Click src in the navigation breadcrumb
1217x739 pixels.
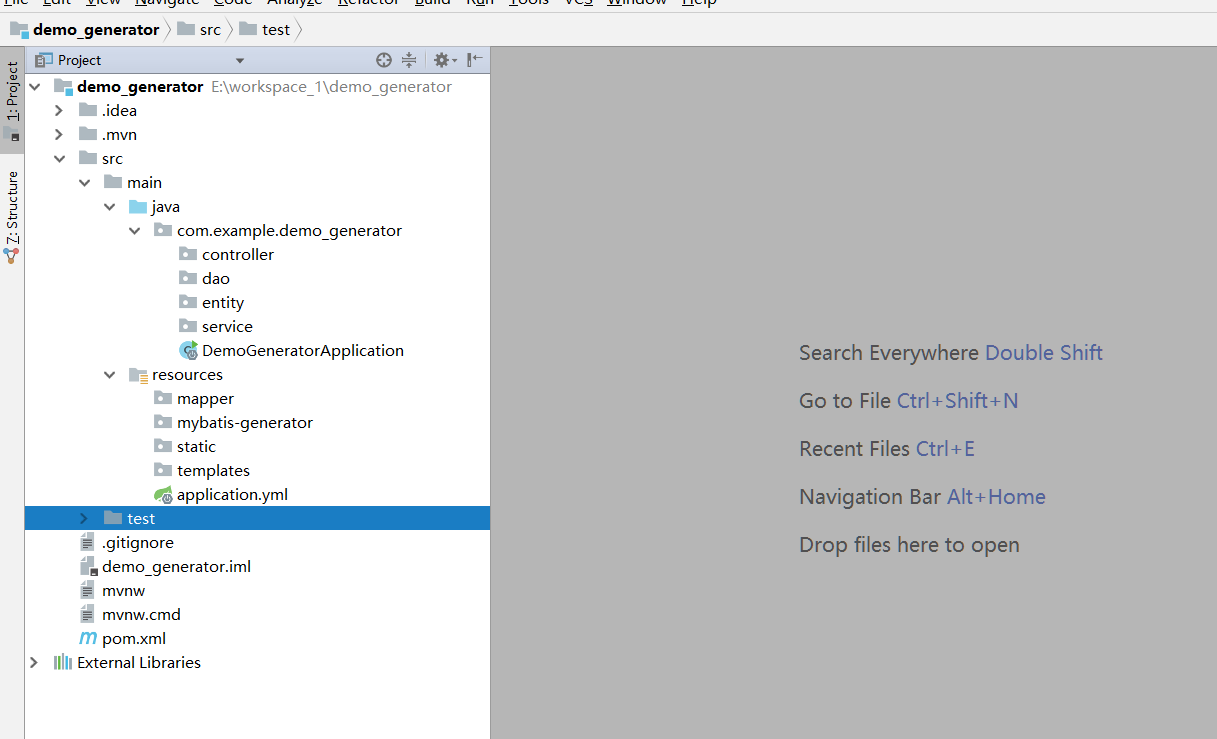210,29
